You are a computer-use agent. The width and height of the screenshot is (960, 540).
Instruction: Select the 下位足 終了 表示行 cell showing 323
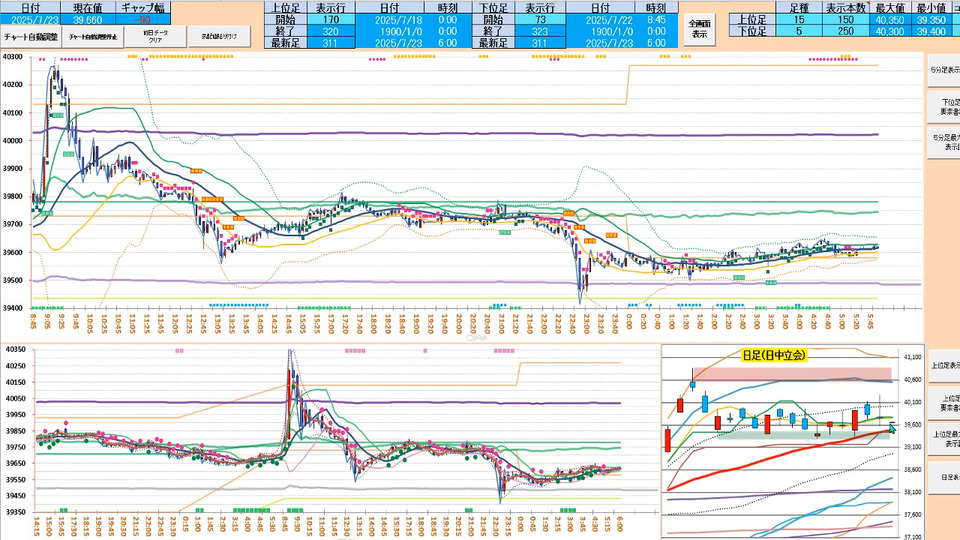tap(539, 31)
